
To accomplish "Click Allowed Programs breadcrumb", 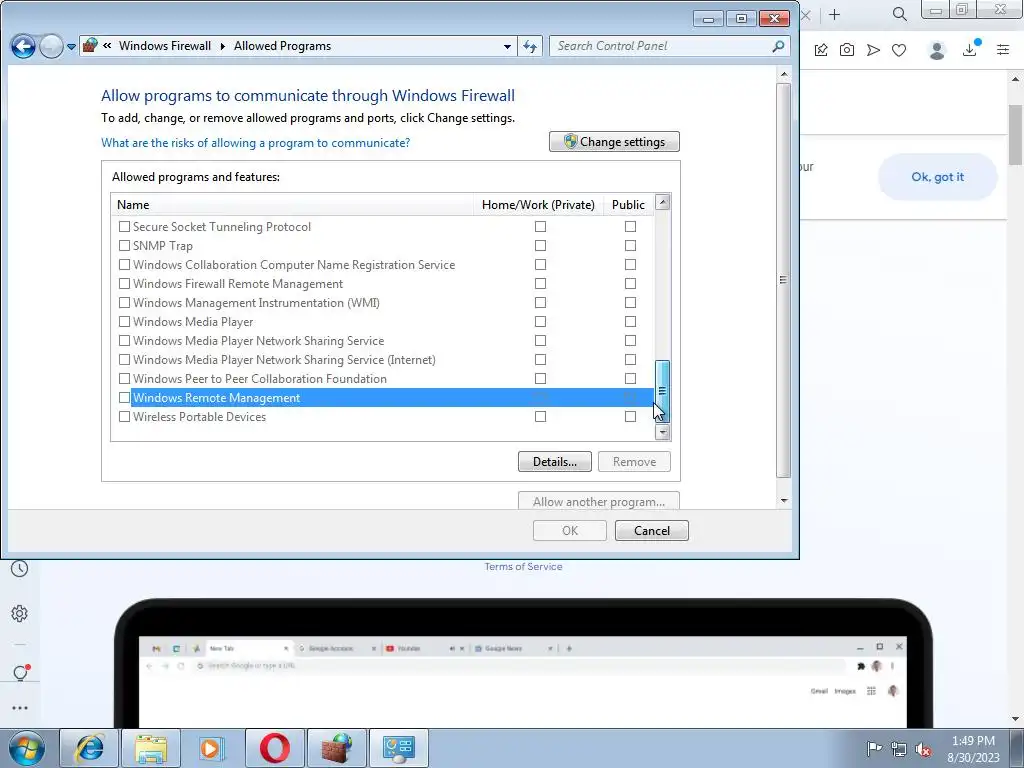I will coord(282,46).
